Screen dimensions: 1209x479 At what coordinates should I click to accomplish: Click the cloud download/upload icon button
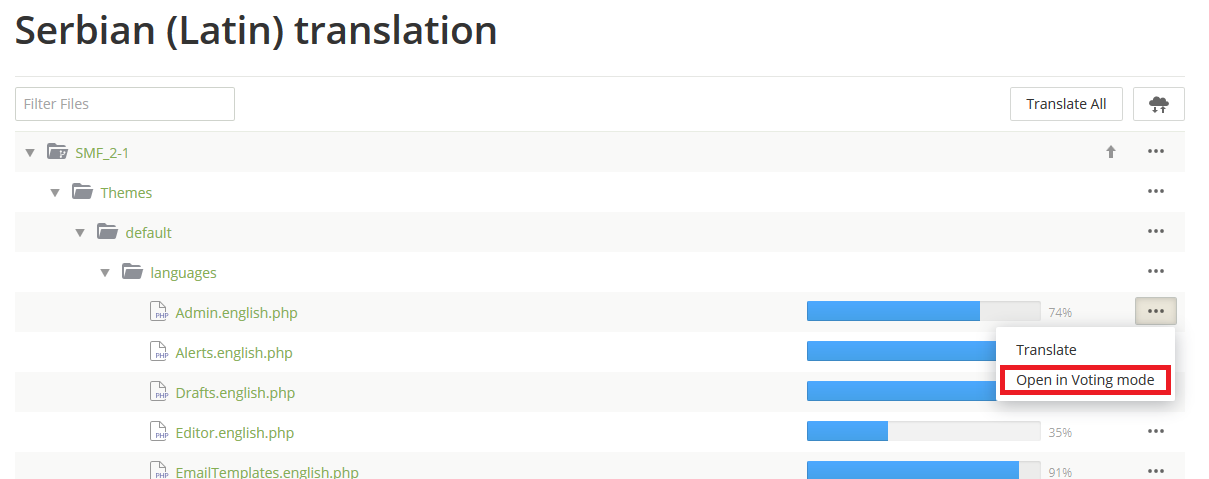1158,104
